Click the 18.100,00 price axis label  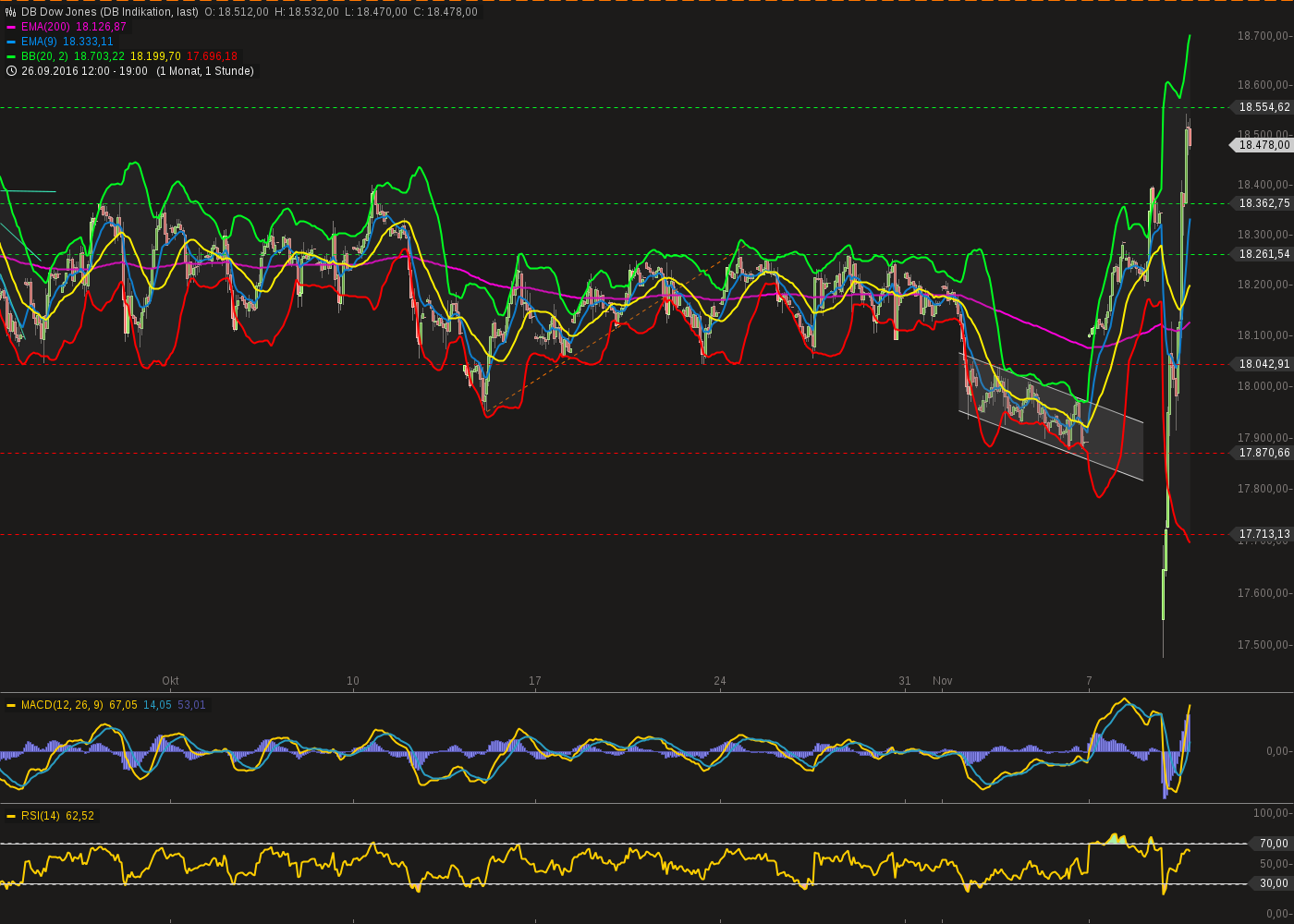click(1263, 335)
